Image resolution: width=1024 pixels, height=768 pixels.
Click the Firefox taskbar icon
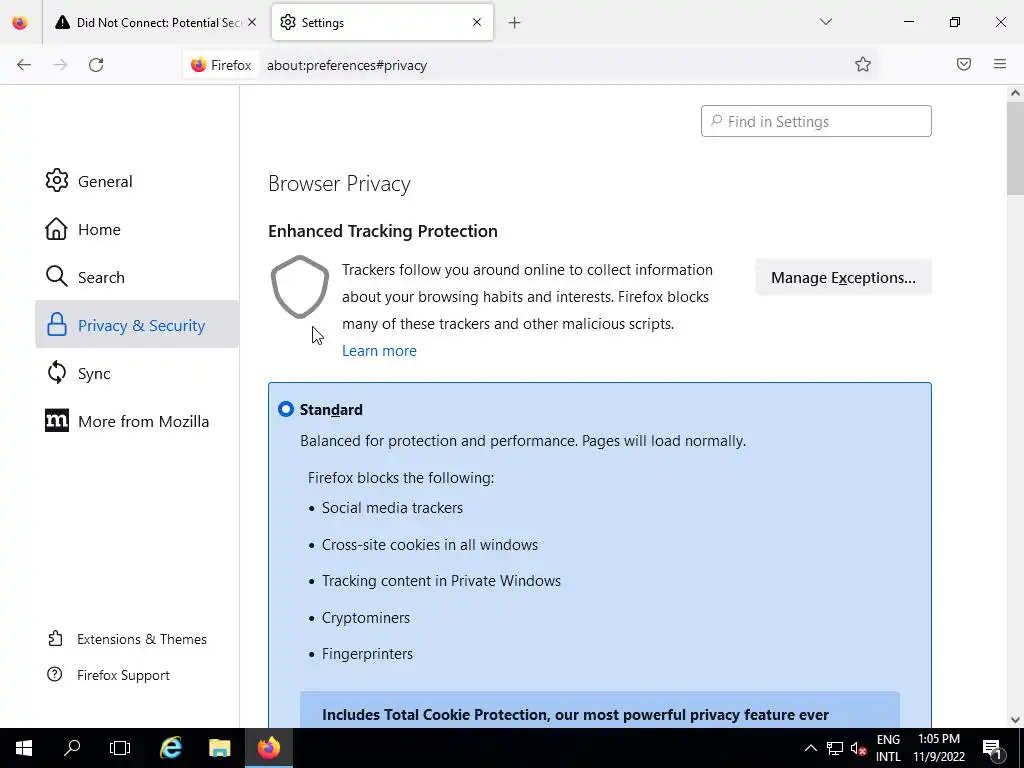coord(268,748)
